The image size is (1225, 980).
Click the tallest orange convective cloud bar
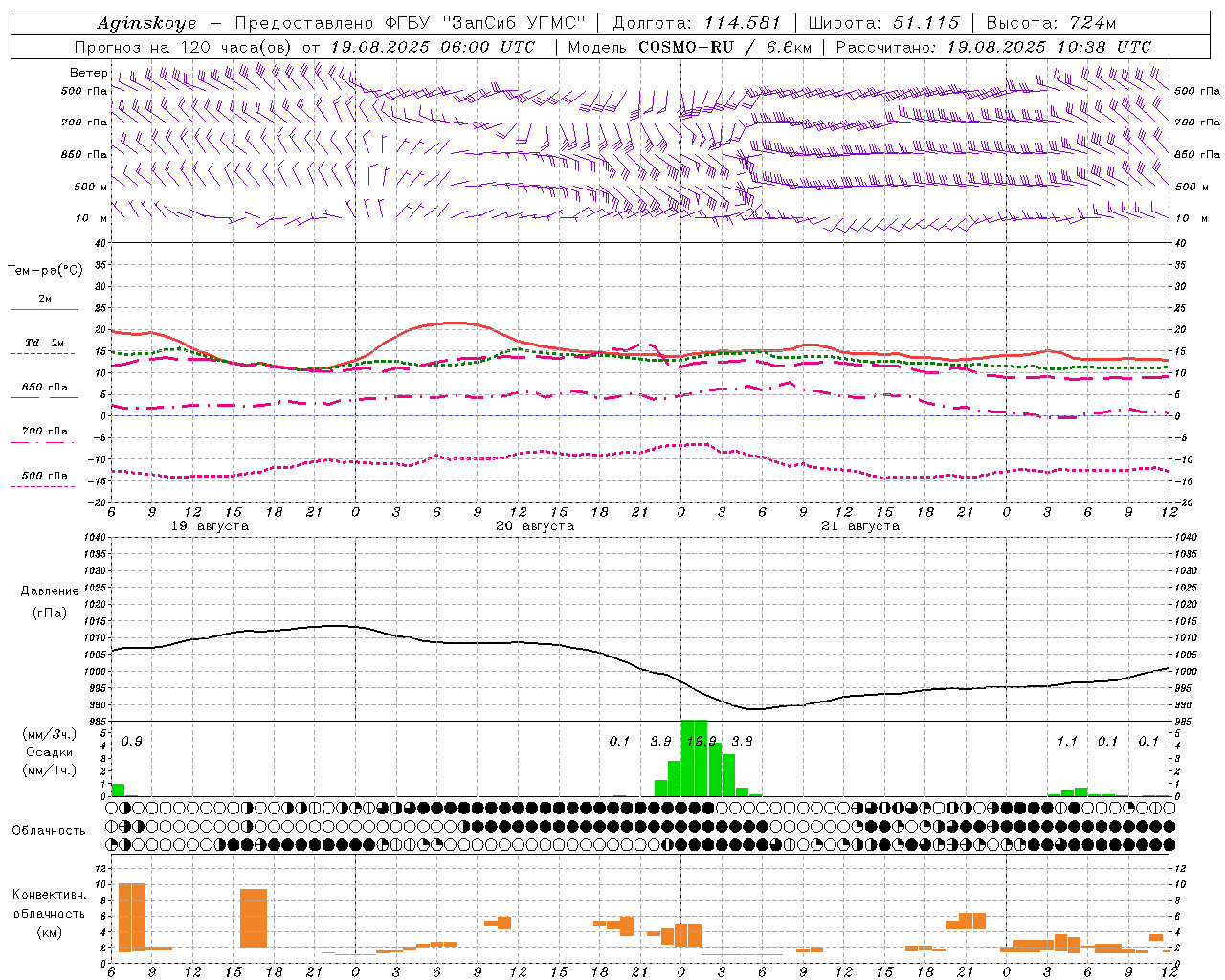coord(131,917)
